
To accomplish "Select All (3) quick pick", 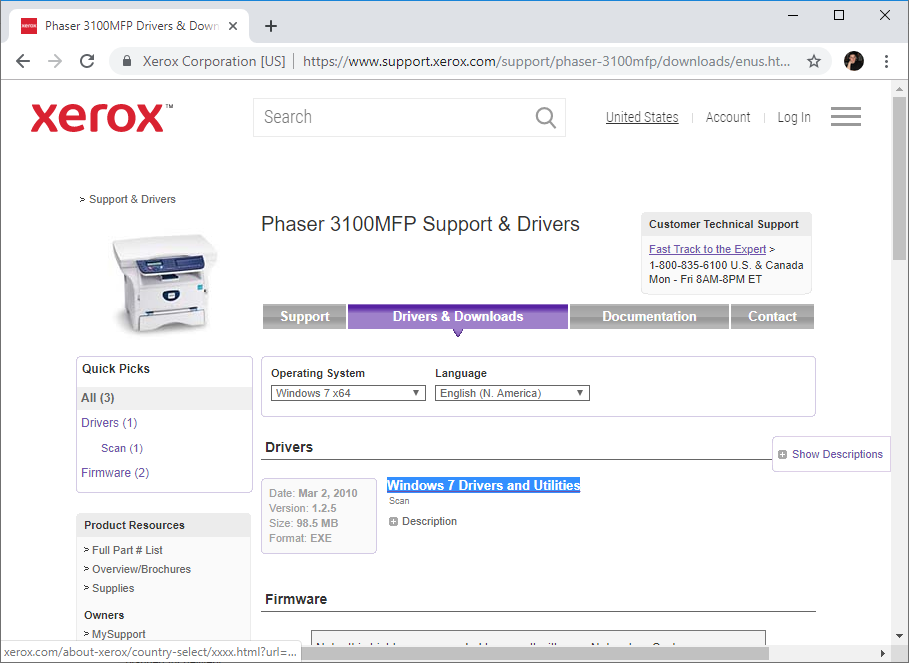I will pos(97,398).
